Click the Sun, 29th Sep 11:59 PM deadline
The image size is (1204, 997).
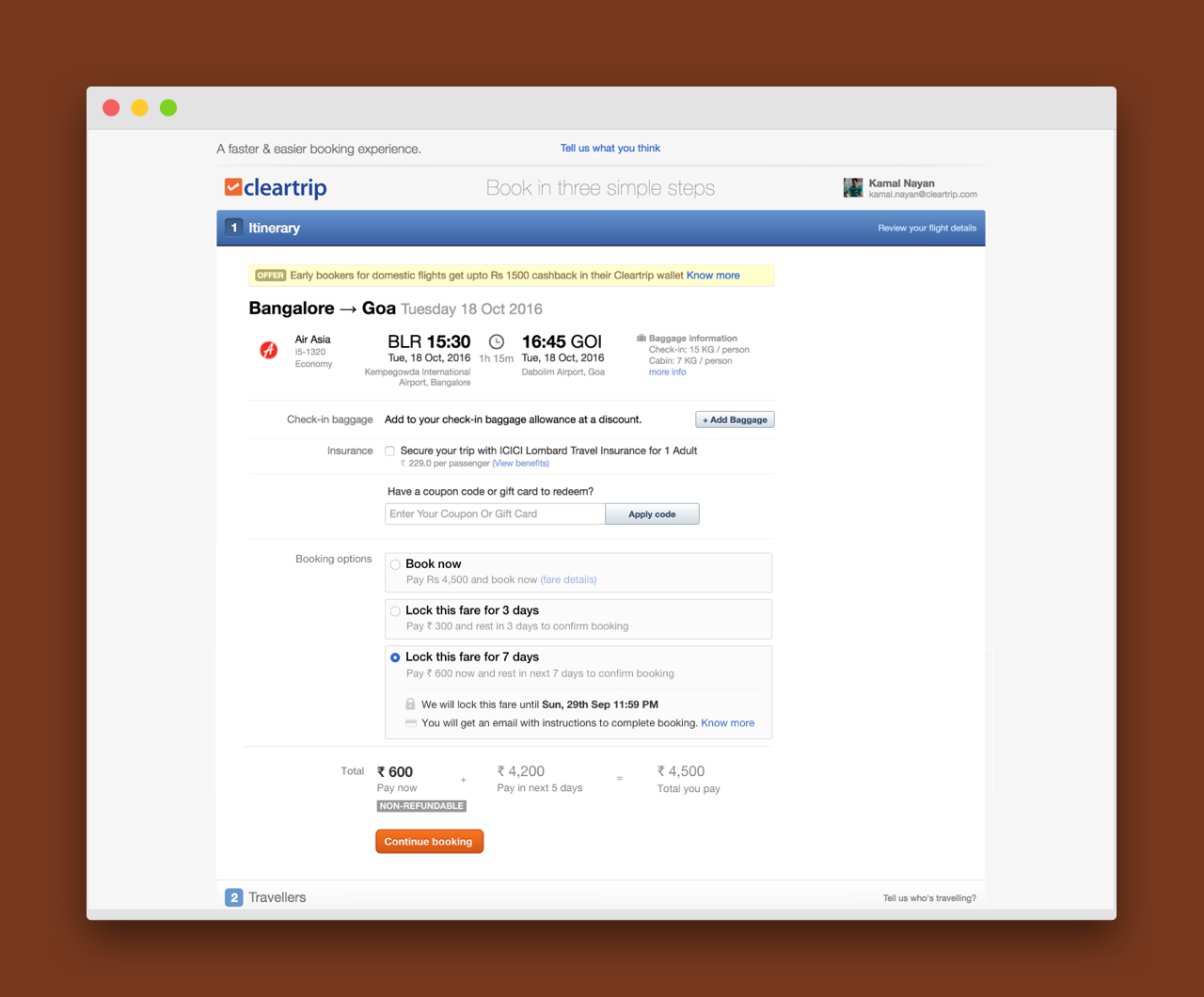[600, 704]
